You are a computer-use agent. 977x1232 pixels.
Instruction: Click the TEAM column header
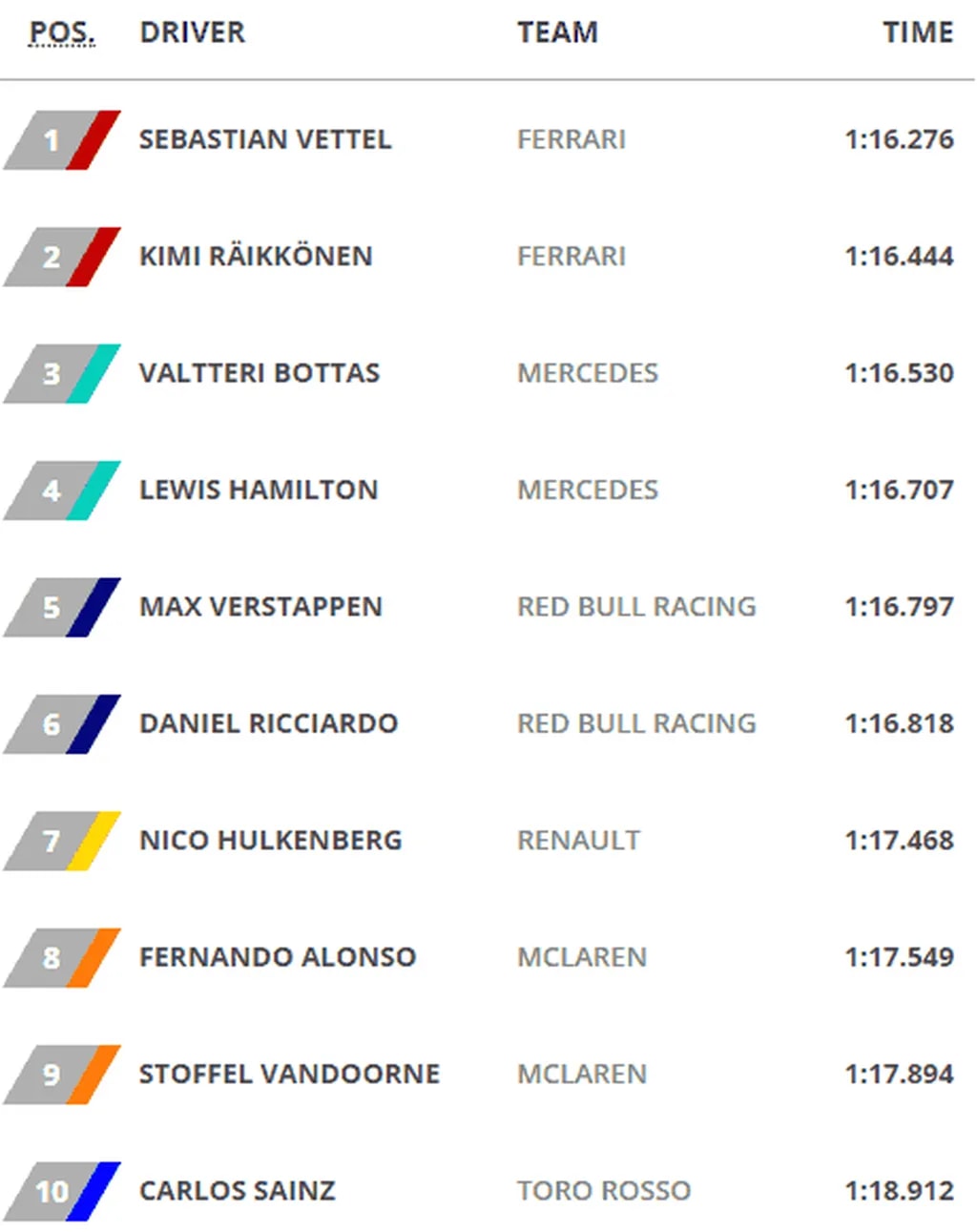click(x=557, y=32)
